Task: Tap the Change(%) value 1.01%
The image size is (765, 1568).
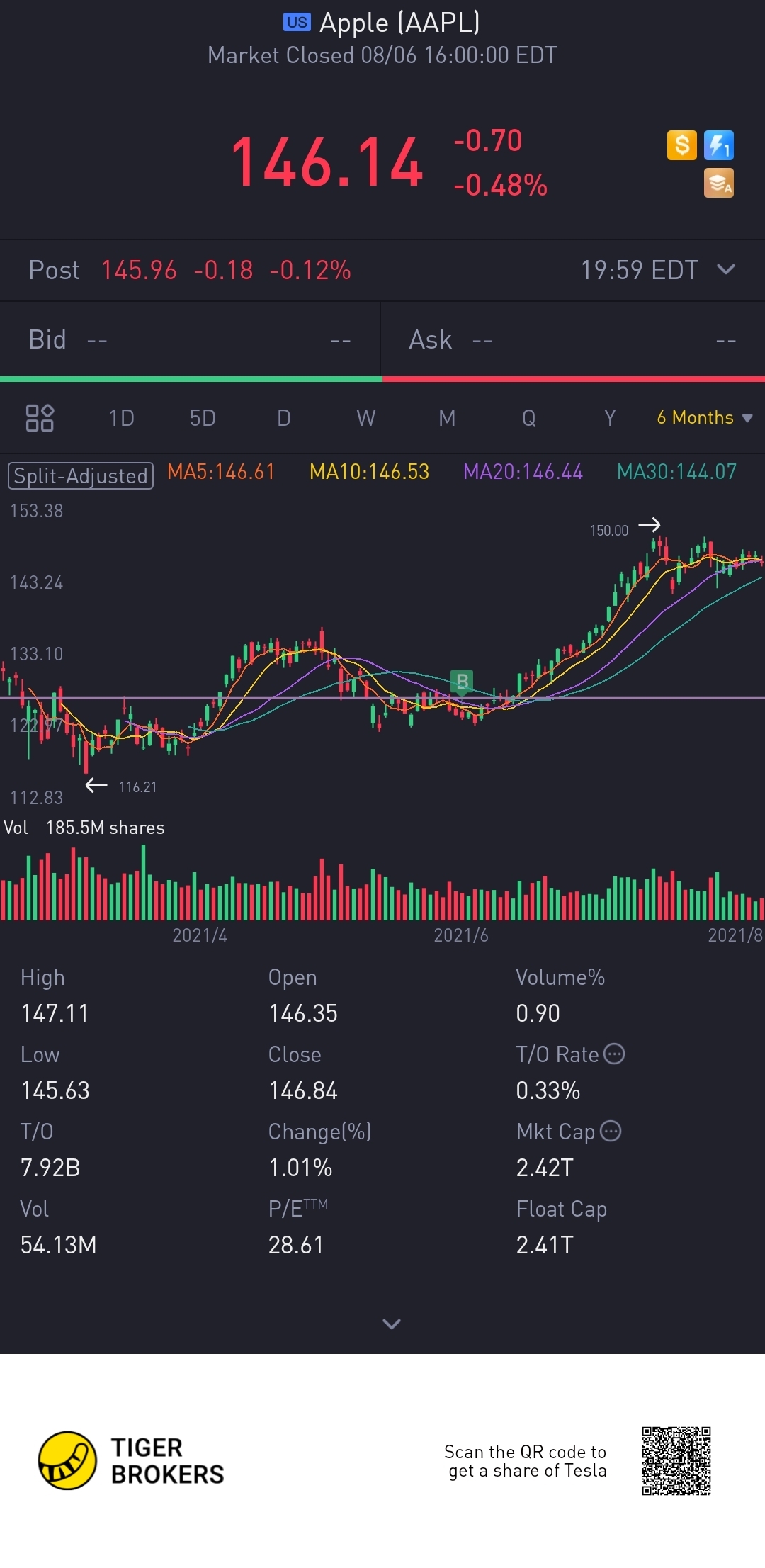Action: coord(300,1168)
